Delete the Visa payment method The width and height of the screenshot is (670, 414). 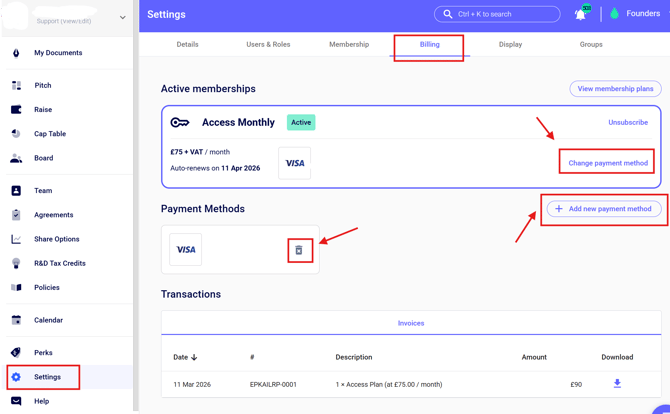click(299, 250)
